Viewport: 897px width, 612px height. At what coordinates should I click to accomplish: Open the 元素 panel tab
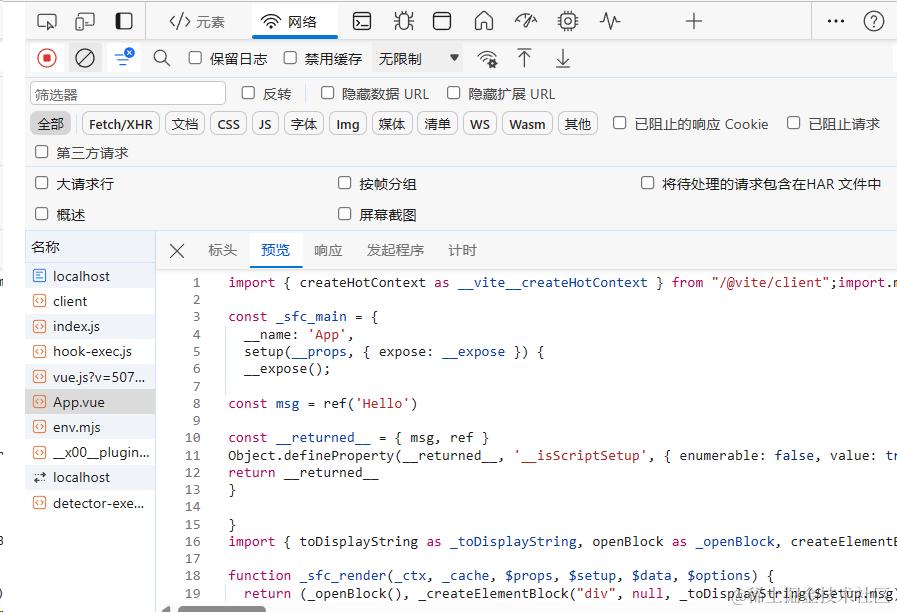[x=197, y=22]
